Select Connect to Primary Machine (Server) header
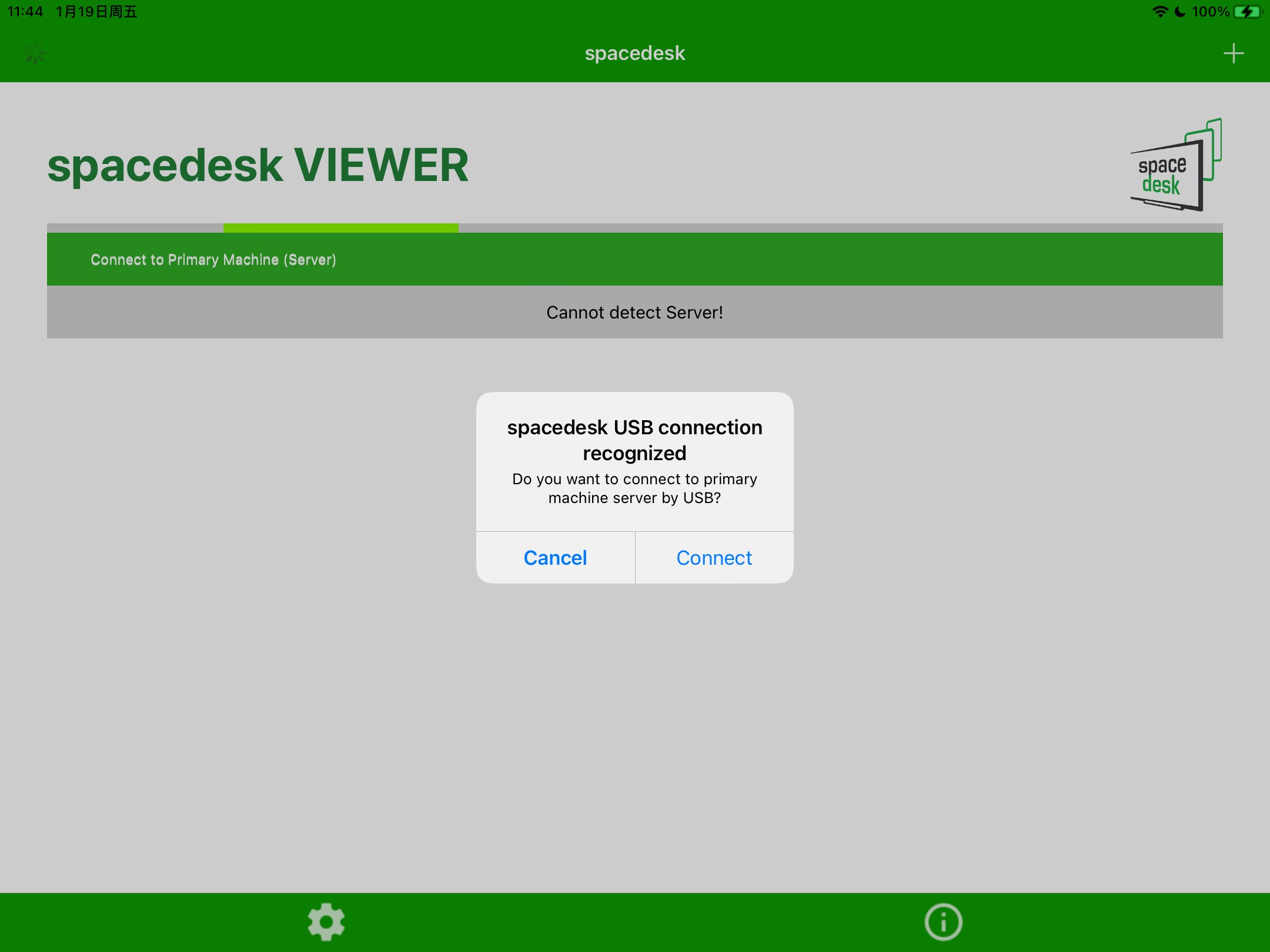This screenshot has height=952, width=1270. (213, 260)
